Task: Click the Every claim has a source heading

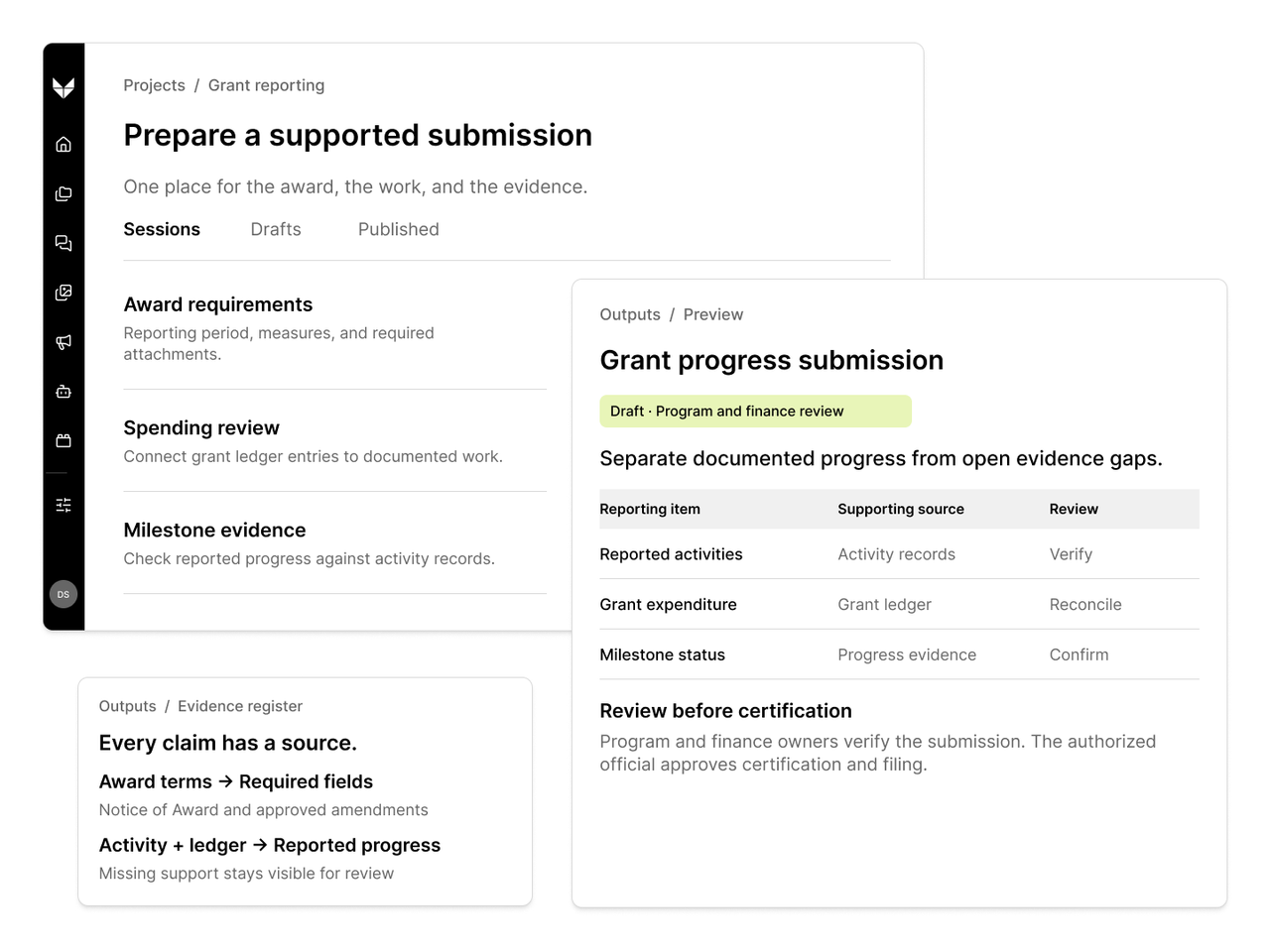Action: pos(228,743)
